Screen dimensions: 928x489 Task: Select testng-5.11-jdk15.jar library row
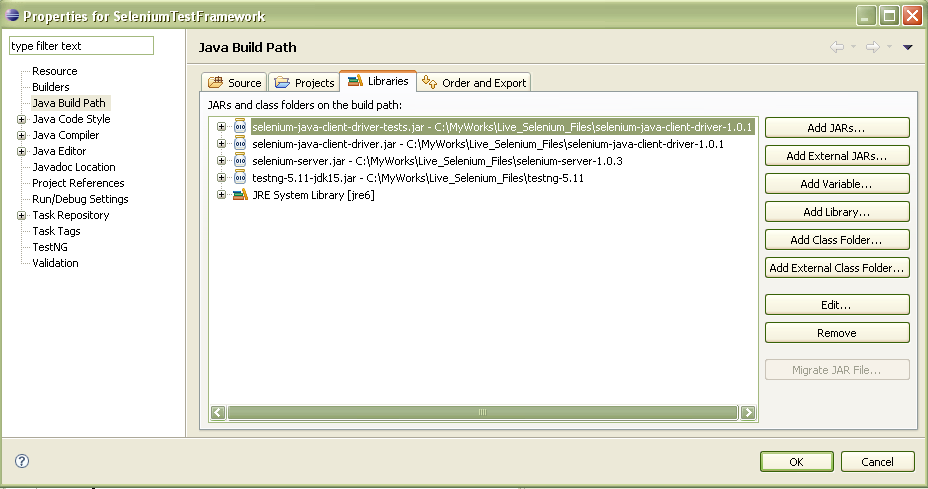point(418,178)
